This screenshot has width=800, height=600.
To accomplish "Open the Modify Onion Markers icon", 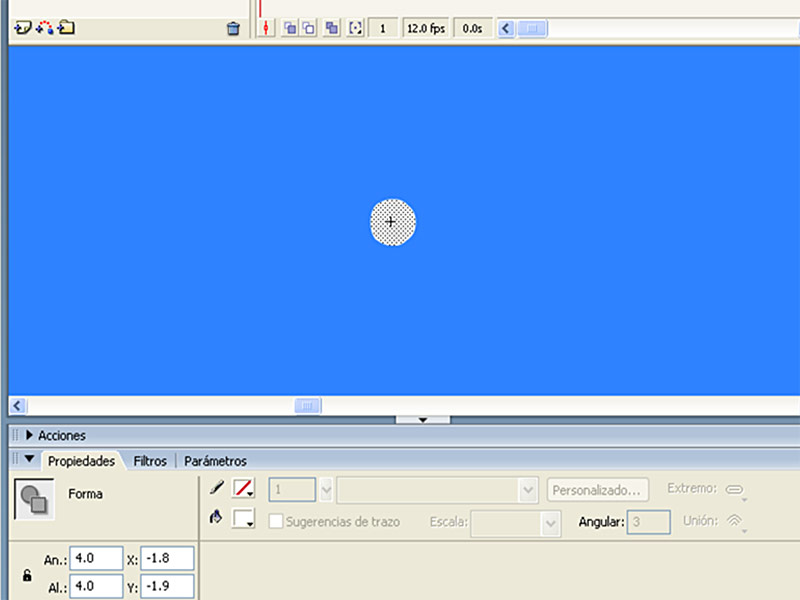I will click(x=355, y=28).
